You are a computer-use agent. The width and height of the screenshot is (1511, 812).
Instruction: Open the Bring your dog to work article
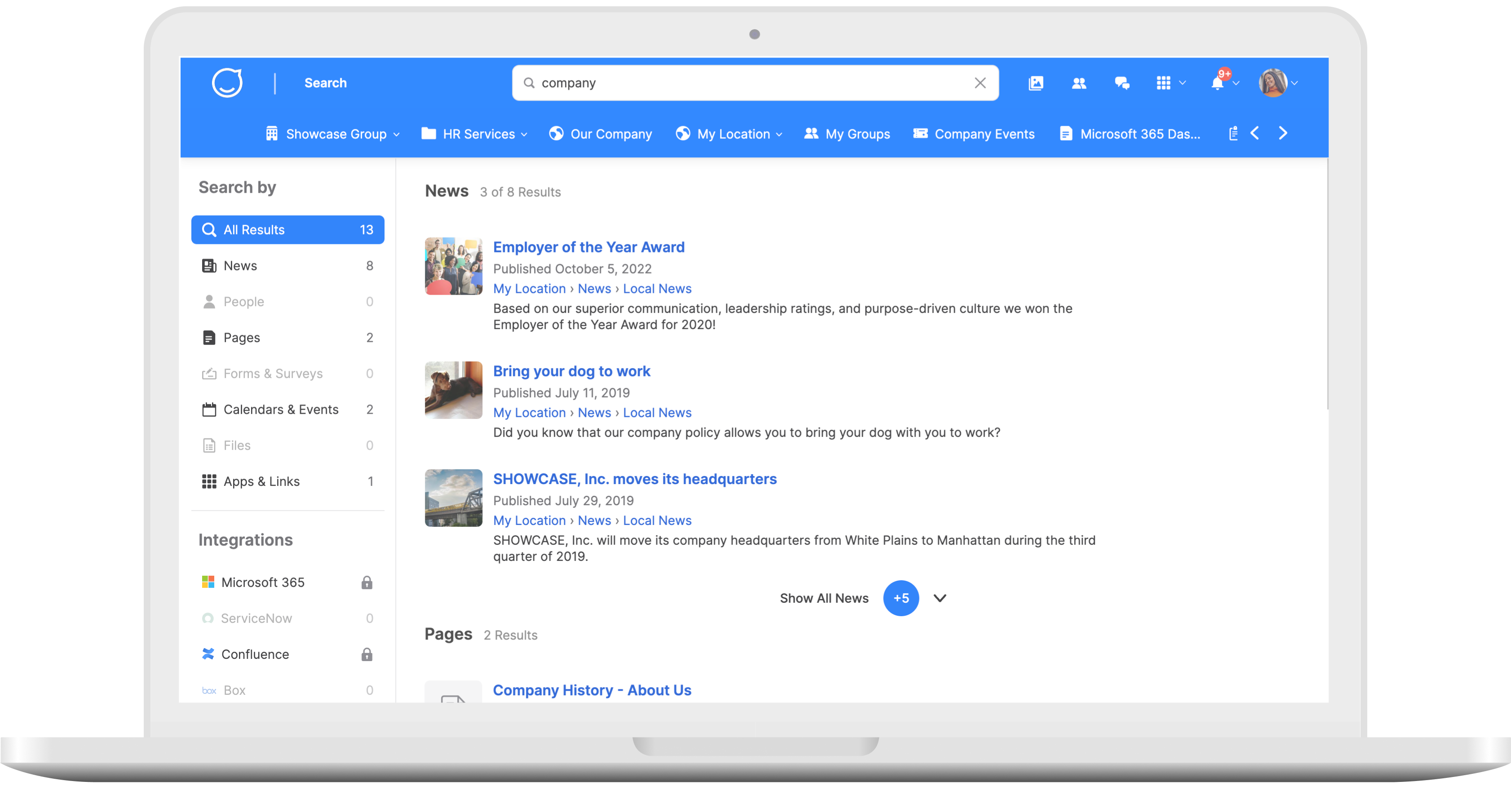571,371
